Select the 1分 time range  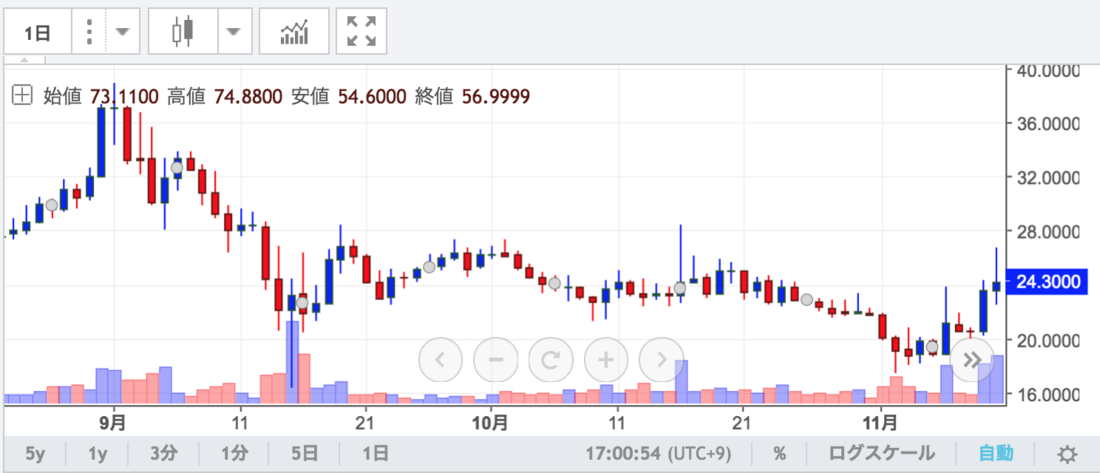[234, 454]
